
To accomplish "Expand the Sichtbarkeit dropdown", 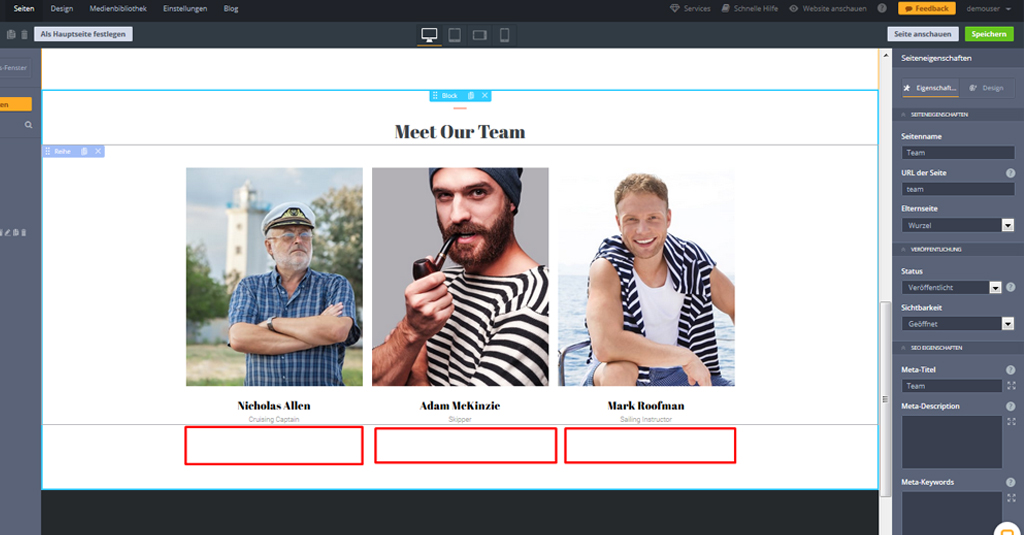I will pyautogui.click(x=1007, y=324).
